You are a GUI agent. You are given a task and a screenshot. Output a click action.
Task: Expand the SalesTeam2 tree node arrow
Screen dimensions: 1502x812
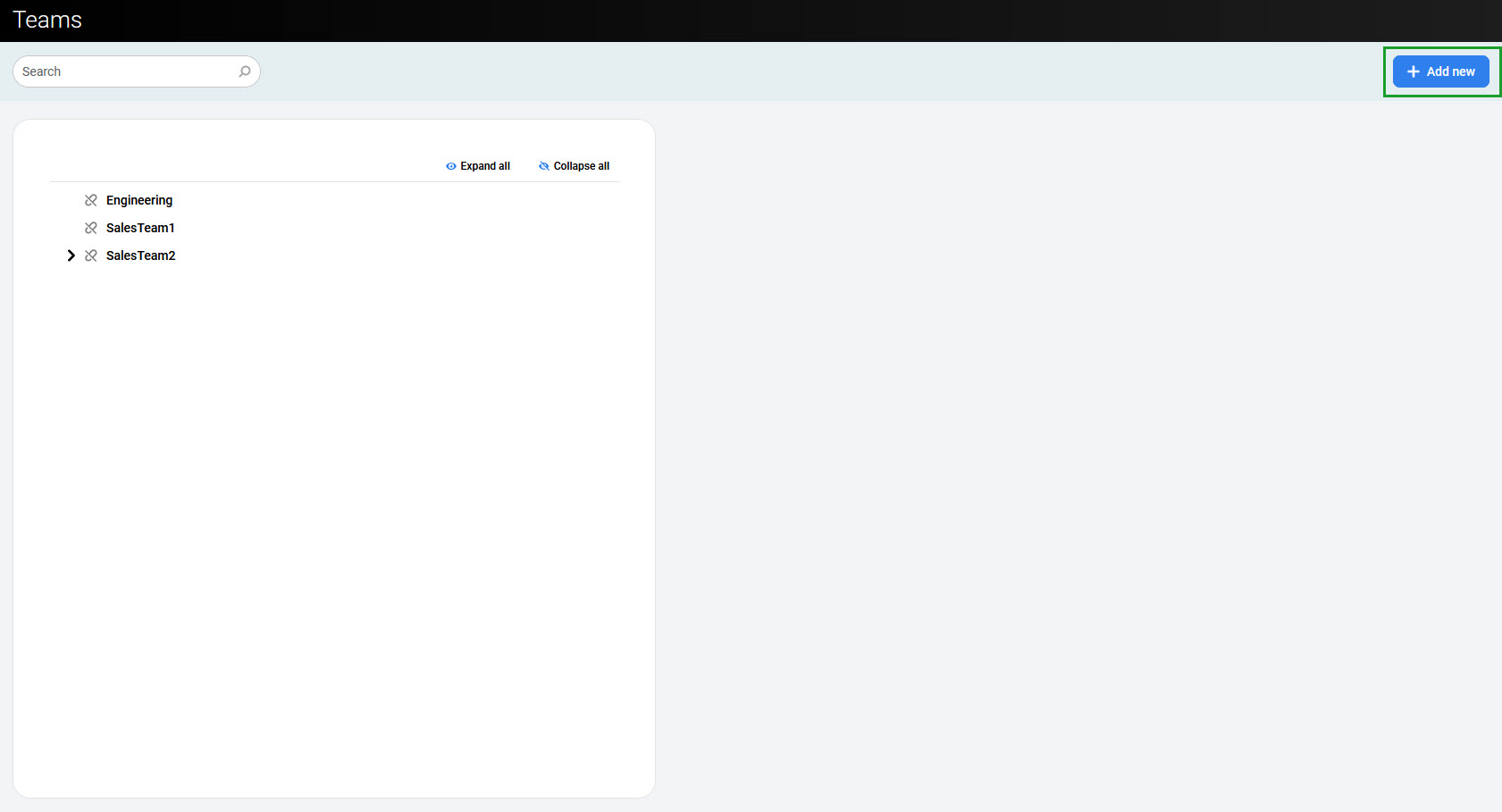tap(71, 255)
